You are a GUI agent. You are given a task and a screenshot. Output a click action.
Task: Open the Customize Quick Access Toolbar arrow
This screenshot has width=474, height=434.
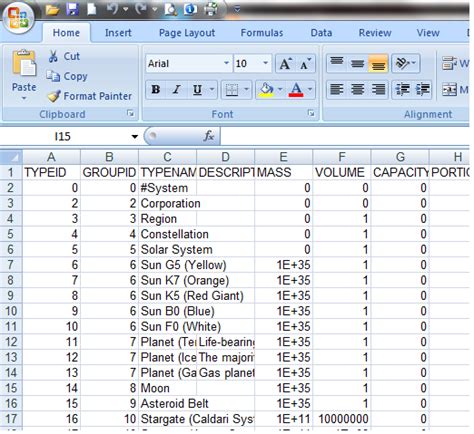pyautogui.click(x=237, y=9)
